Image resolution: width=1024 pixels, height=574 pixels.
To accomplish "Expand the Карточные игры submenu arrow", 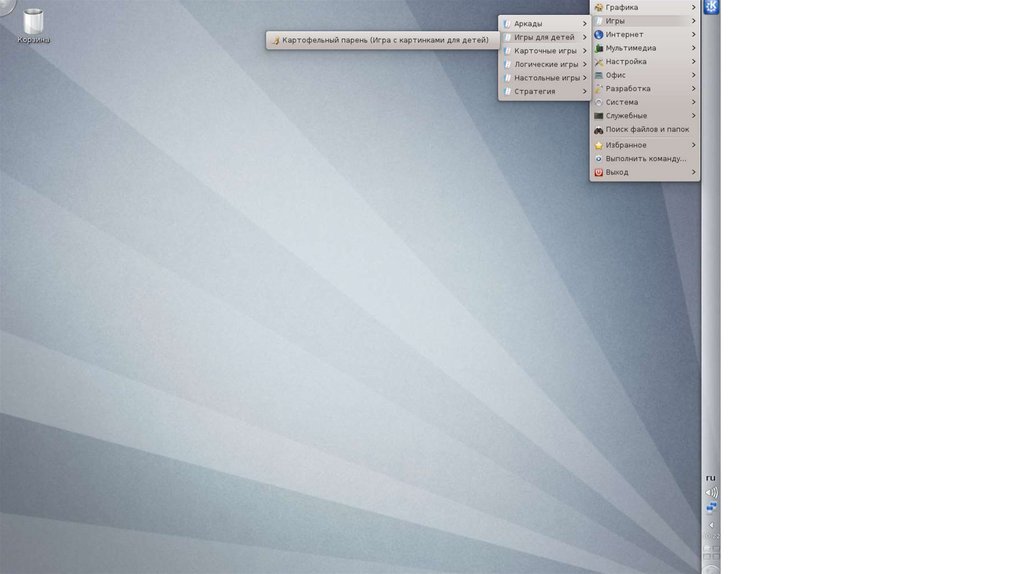I will coord(584,51).
